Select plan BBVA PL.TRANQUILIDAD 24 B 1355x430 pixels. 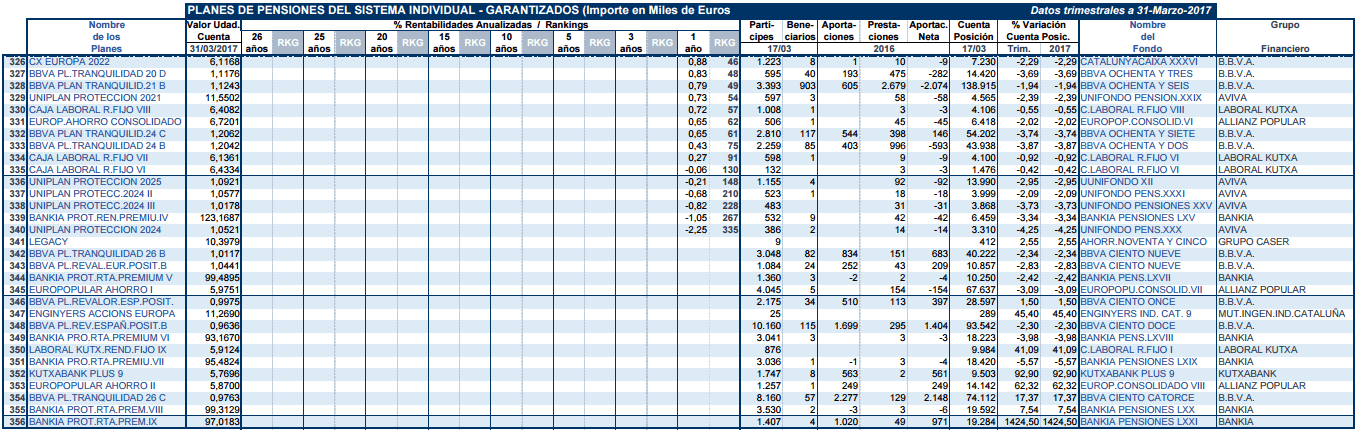[97, 145]
